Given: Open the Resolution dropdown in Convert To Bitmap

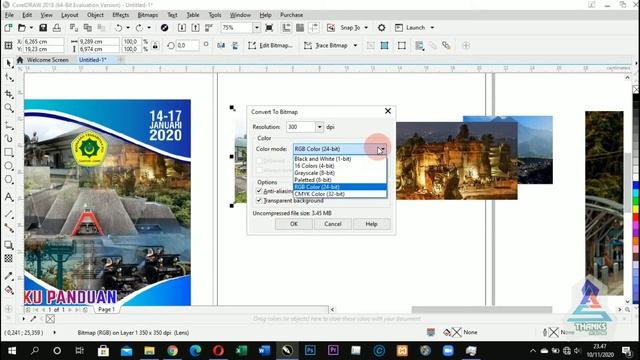Looking at the screenshot, I should [319, 127].
